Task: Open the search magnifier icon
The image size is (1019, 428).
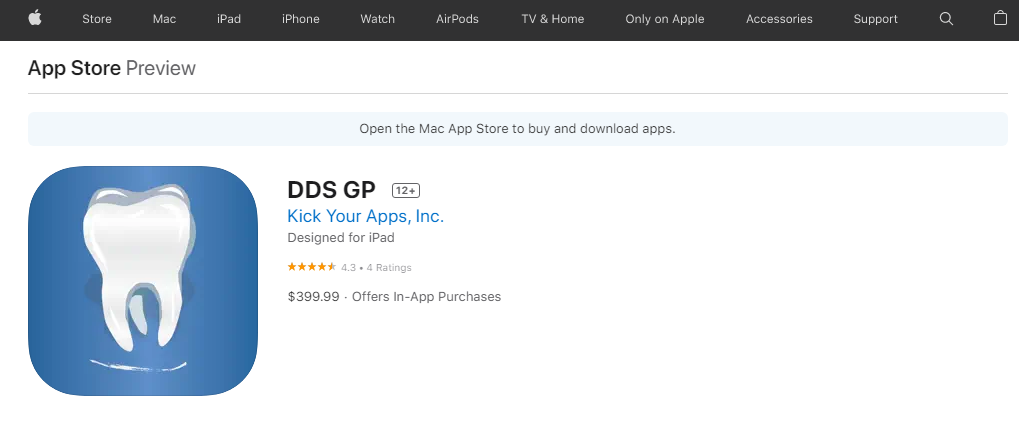Action: [946, 19]
